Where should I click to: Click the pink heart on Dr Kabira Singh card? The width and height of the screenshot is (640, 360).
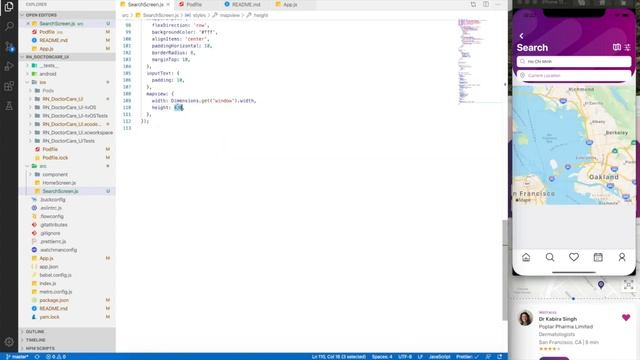626,318
